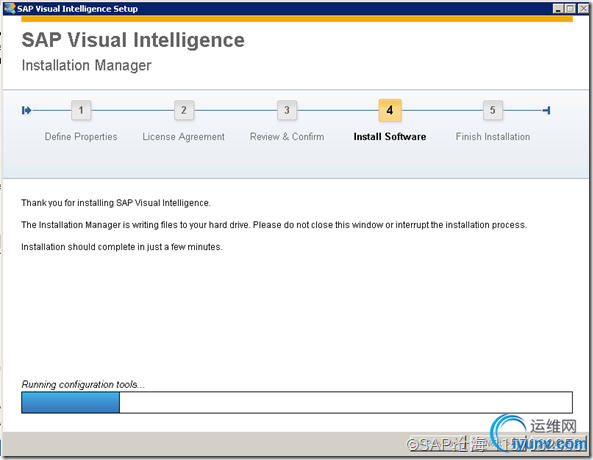593x460 pixels.
Task: Select the Finish Installation step label
Action: (492, 137)
